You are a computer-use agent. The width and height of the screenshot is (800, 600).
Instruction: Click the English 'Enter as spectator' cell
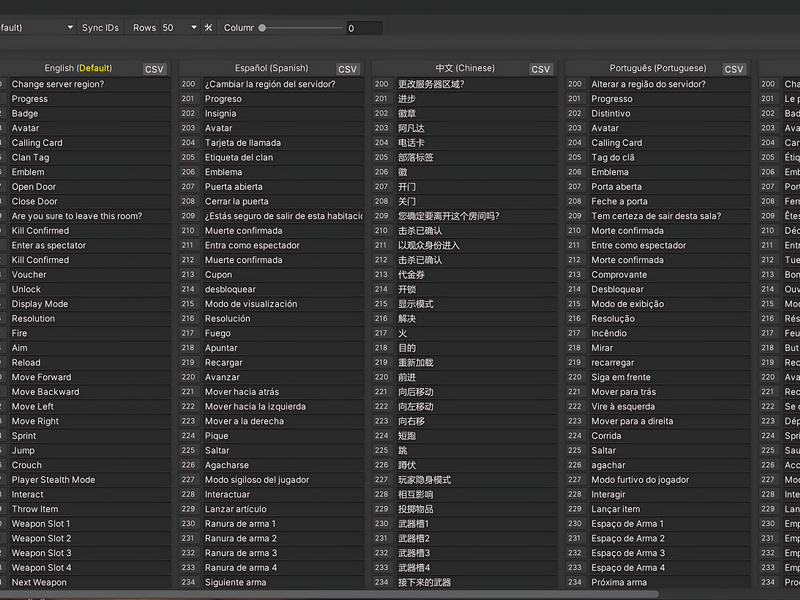click(90, 245)
